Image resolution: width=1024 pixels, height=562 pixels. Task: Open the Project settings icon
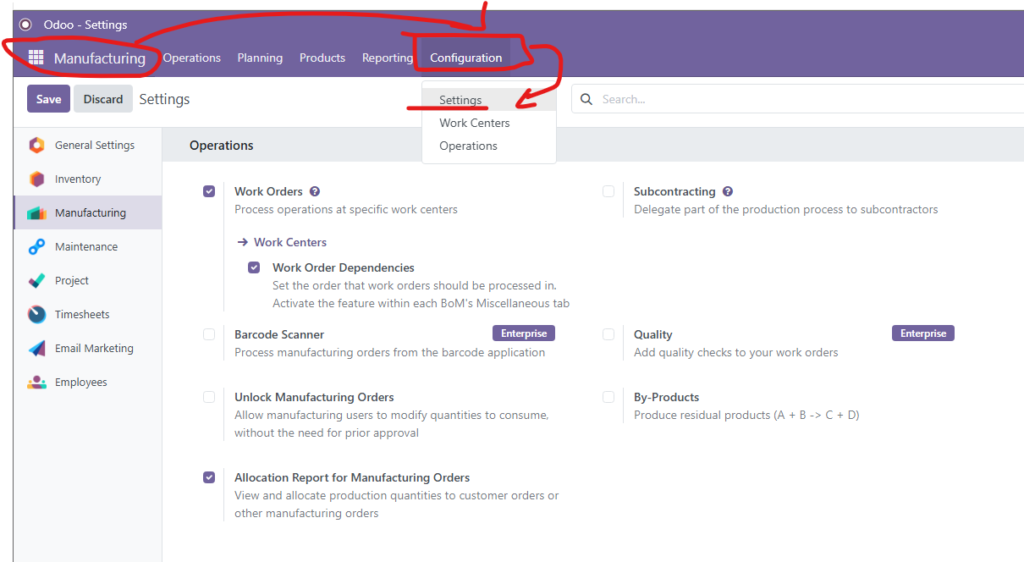(x=37, y=281)
